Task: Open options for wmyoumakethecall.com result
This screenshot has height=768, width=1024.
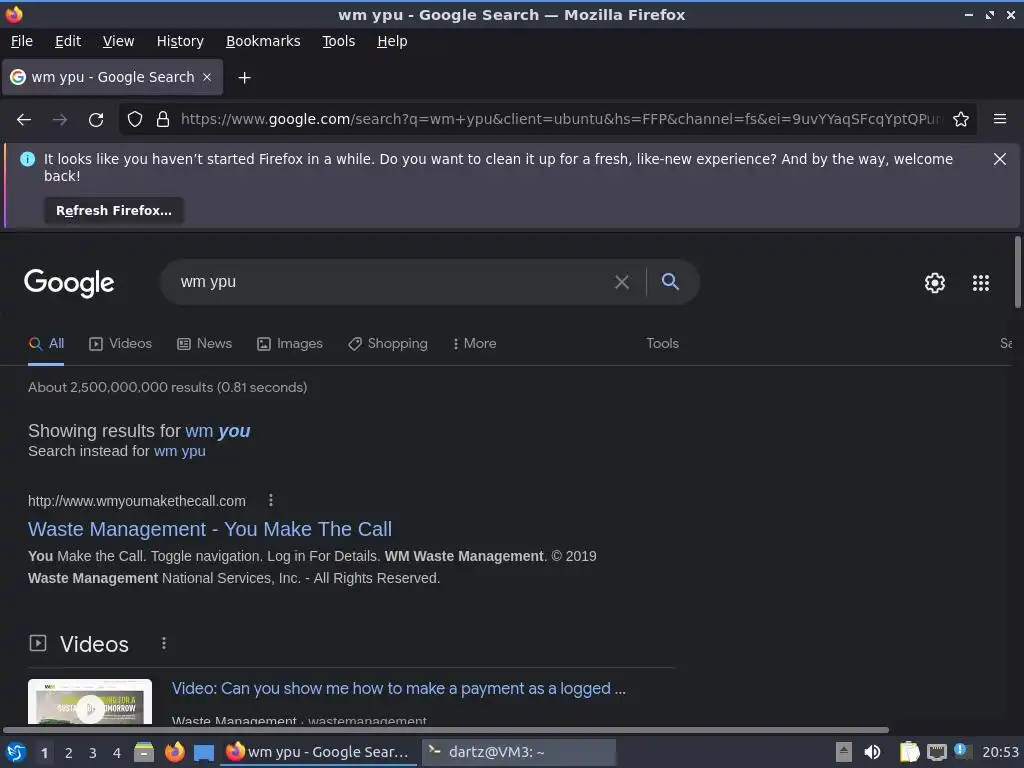Action: (x=271, y=501)
